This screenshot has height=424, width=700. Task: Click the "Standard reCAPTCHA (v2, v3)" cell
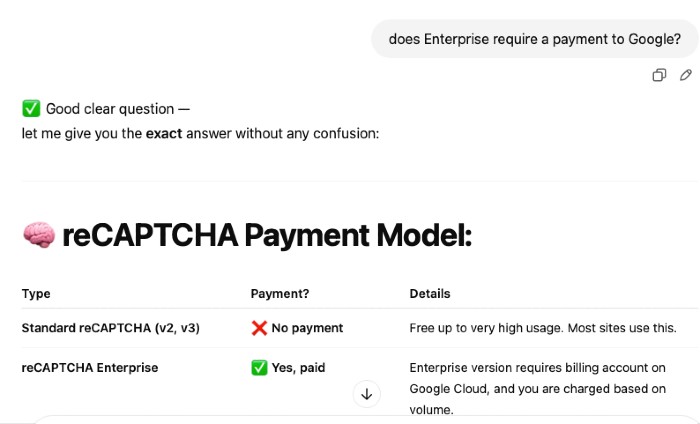[x=110, y=328]
